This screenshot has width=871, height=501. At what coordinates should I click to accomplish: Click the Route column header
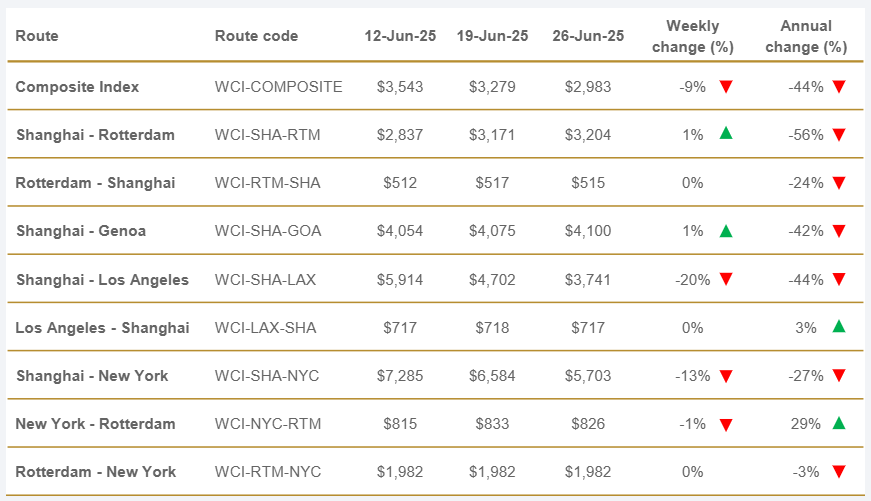37,36
